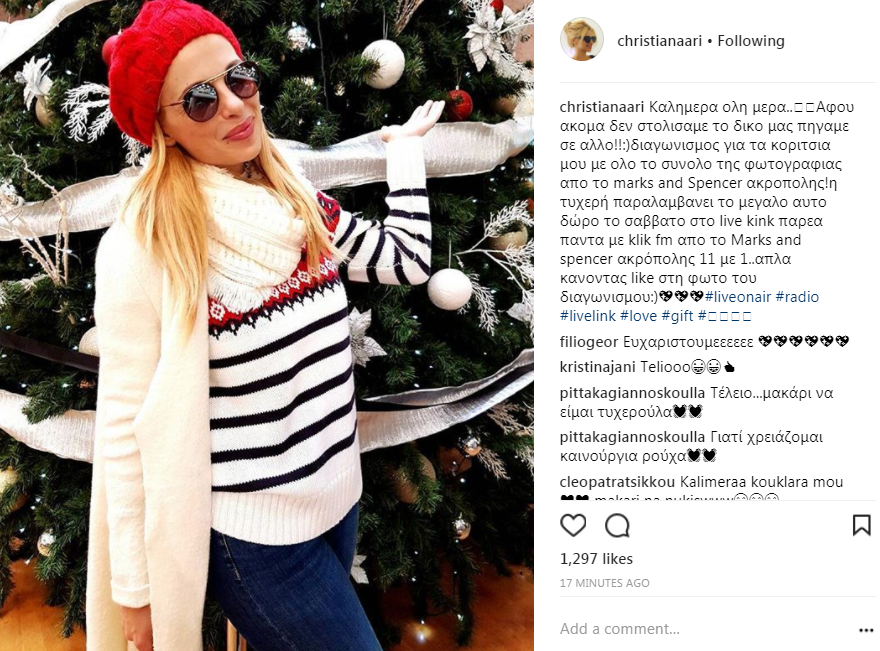
Task: Click the Christmas tree post photo
Action: 267,326
